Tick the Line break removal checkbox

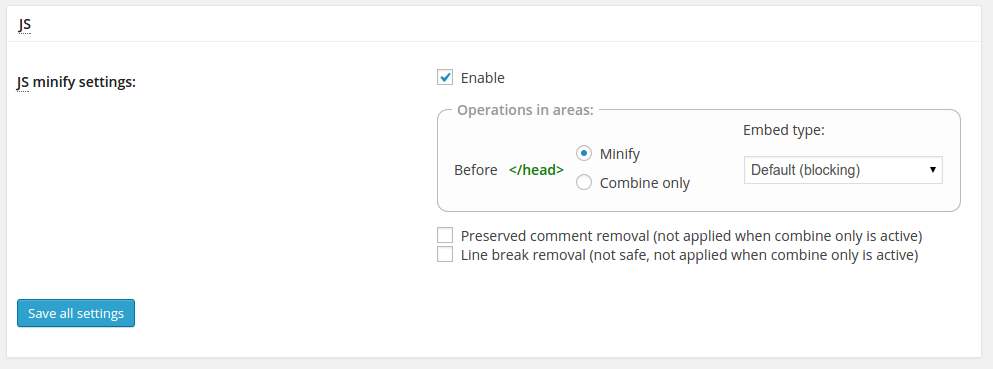pos(445,254)
